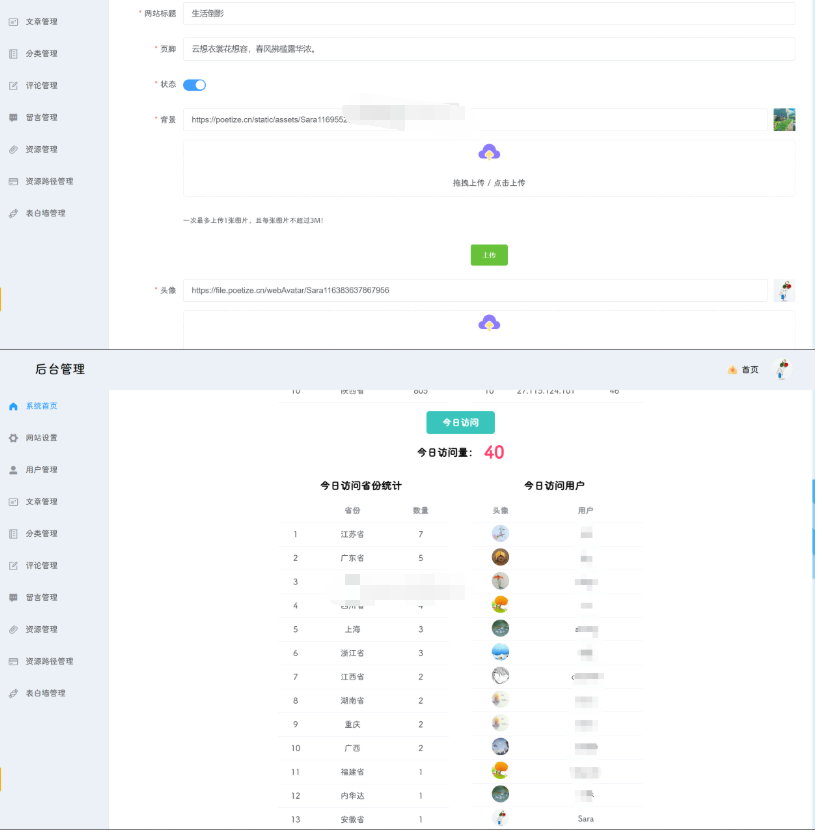Click the 头像 URL input field
This screenshot has height=836, width=825.
[475, 291]
